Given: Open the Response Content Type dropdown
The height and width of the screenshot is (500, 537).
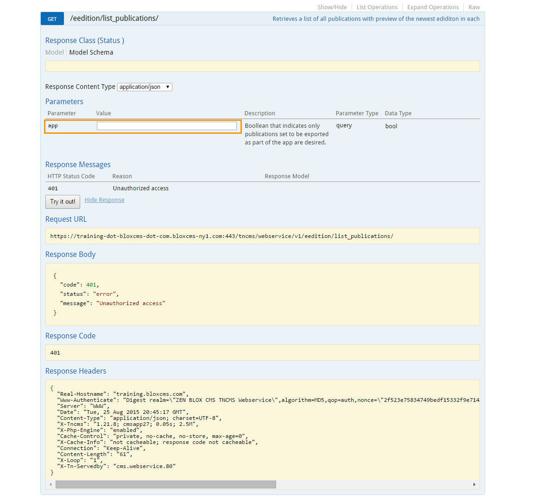Looking at the screenshot, I should pos(145,87).
